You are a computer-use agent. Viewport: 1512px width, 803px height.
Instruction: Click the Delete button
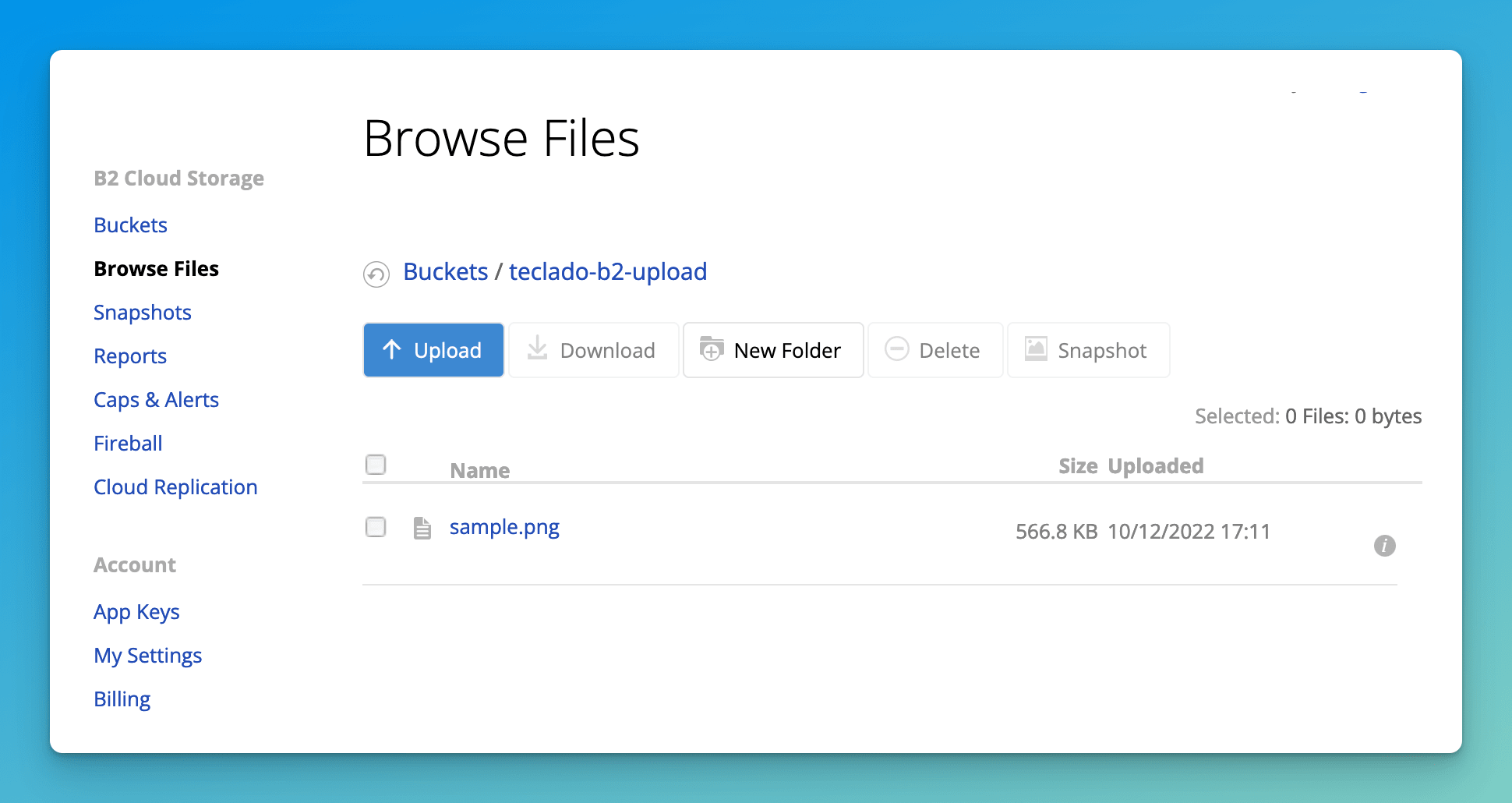[935, 350]
